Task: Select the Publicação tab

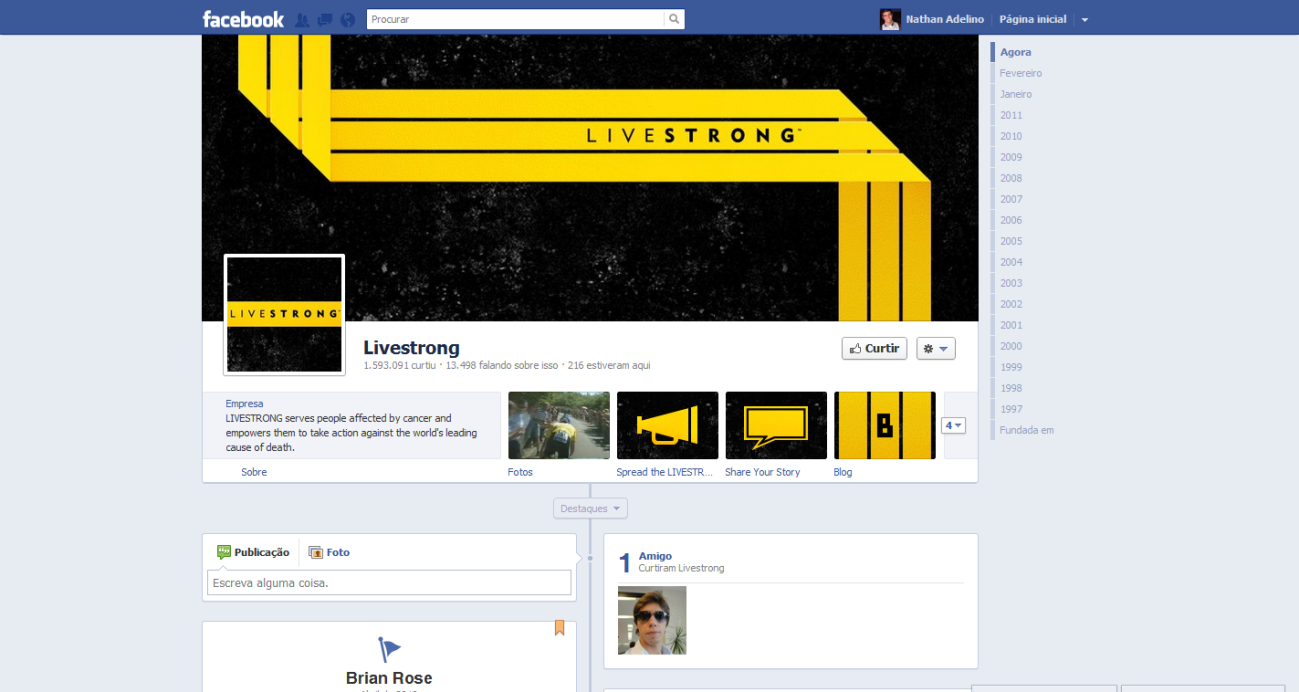Action: (x=253, y=552)
